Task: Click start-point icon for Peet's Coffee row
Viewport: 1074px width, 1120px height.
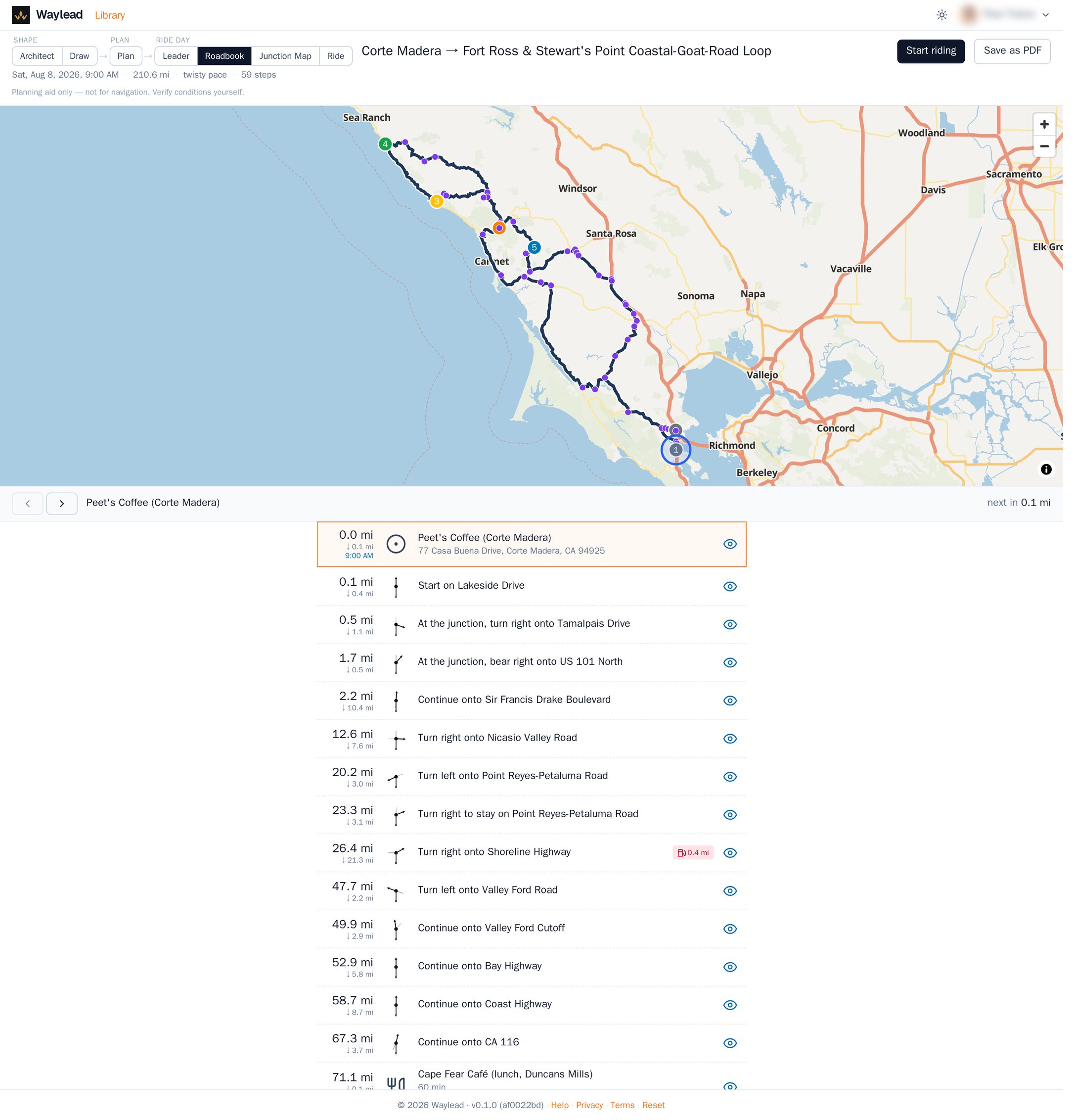Action: click(x=396, y=544)
